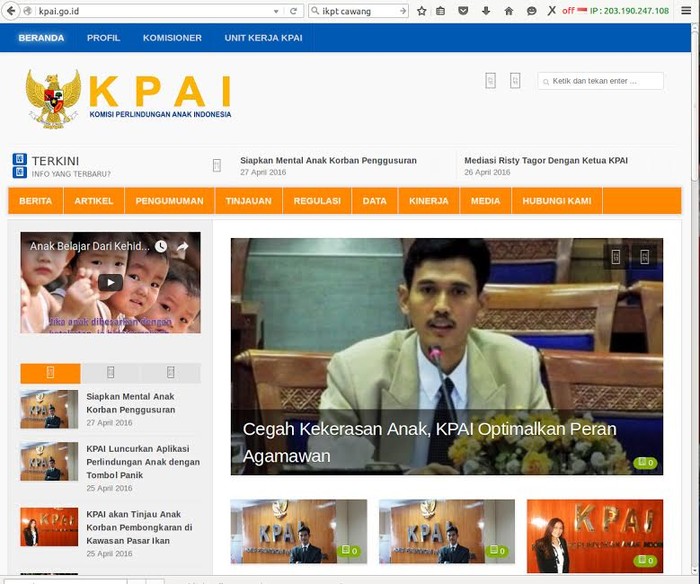Play the 'Anak Belajar Dari Kehid...' video
The image size is (700, 584).
[x=110, y=283]
